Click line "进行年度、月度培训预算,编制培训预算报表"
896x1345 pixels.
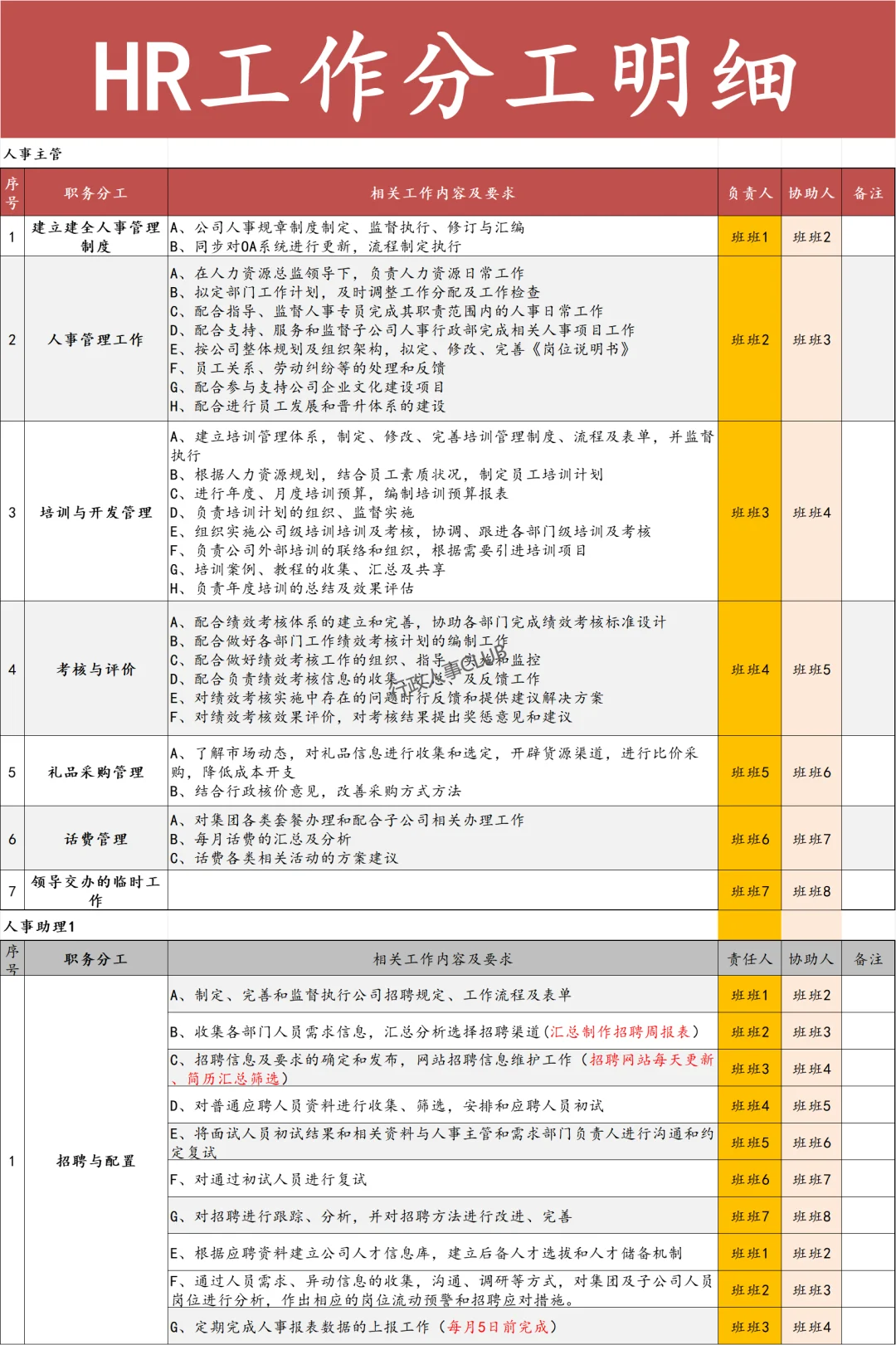pyautogui.click(x=339, y=493)
